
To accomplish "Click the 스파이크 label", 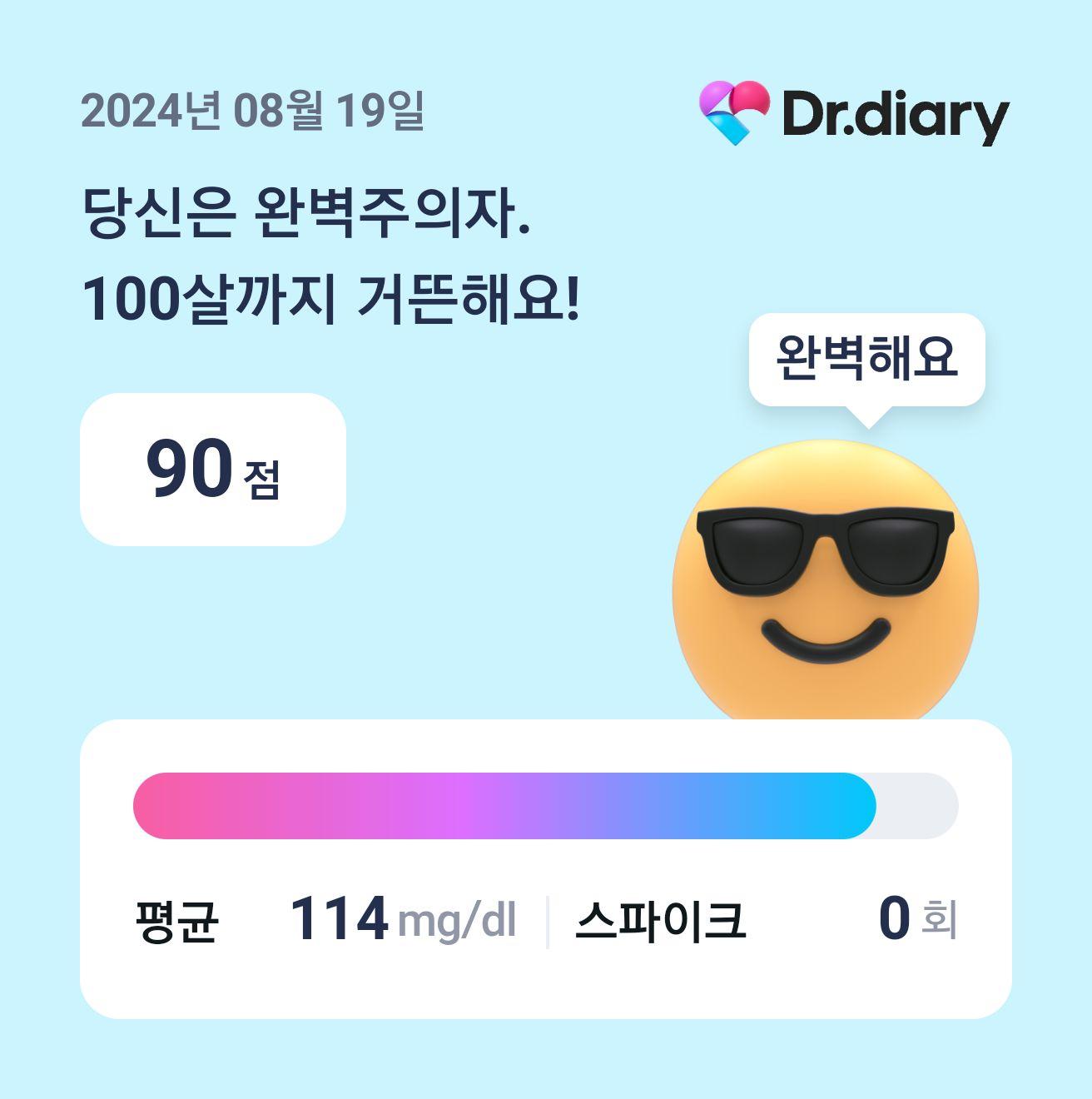I will point(660,922).
